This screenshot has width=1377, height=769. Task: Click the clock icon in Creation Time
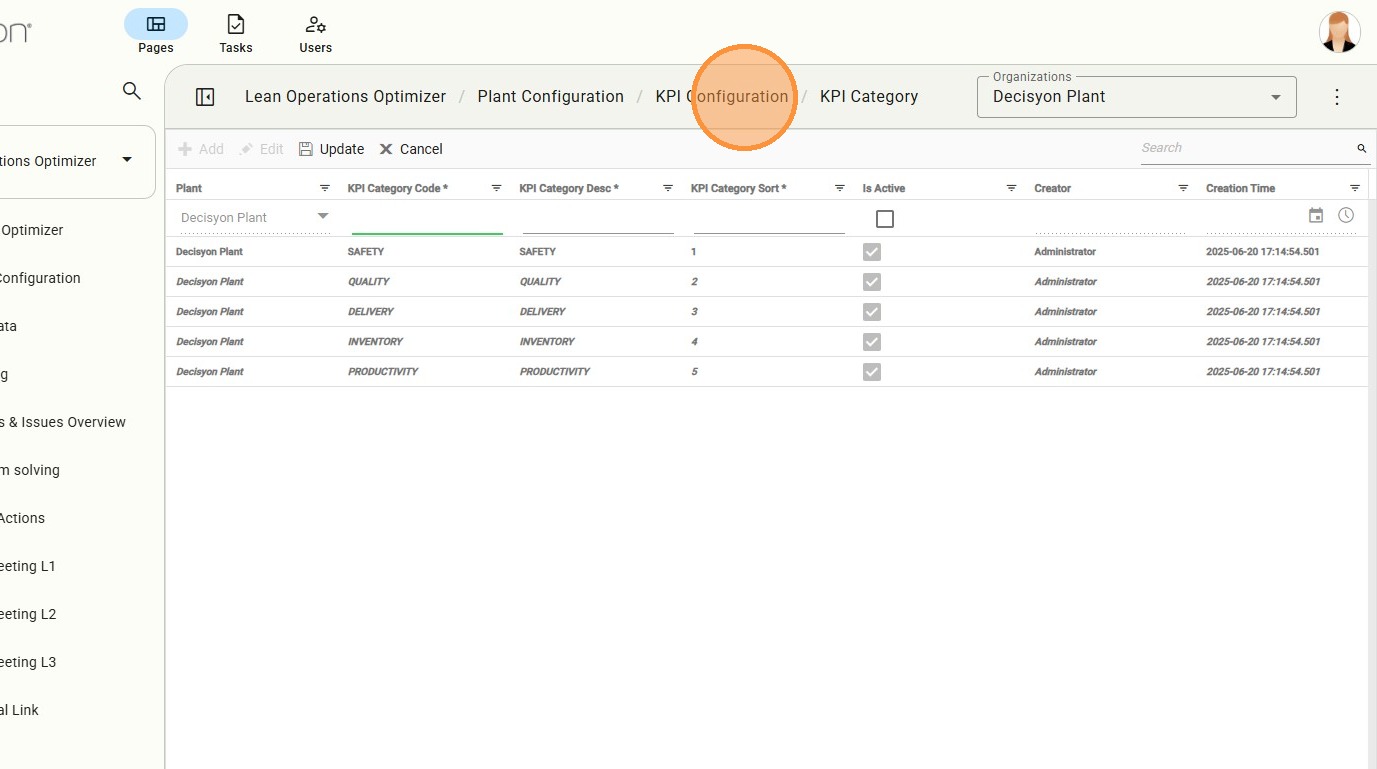tap(1346, 216)
